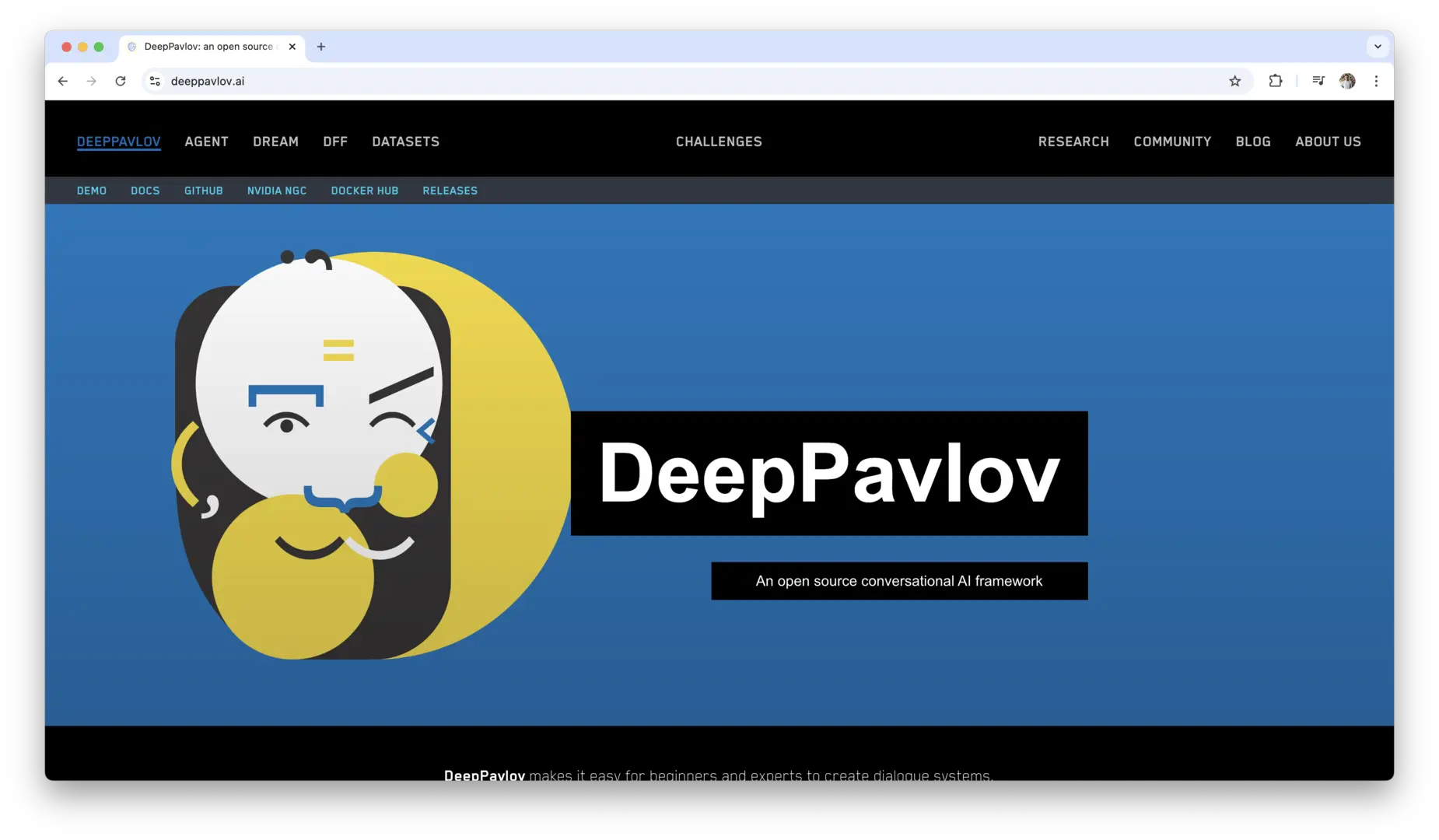The height and width of the screenshot is (840, 1439).
Task: Open the three-dot browser menu
Action: click(1377, 81)
